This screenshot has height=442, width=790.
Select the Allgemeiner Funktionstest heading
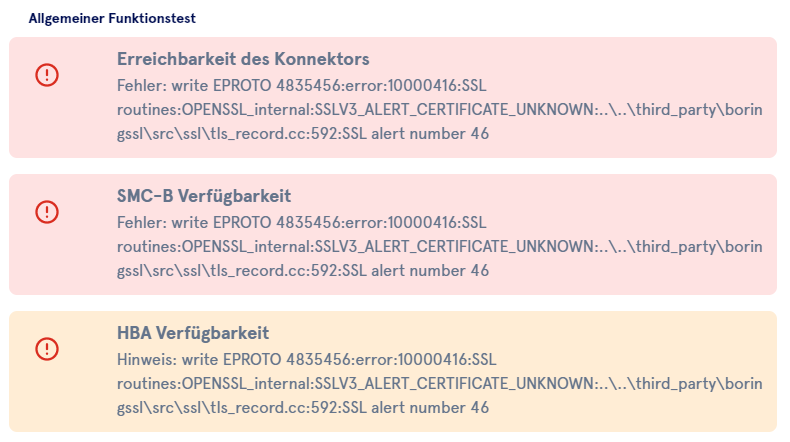coord(112,18)
